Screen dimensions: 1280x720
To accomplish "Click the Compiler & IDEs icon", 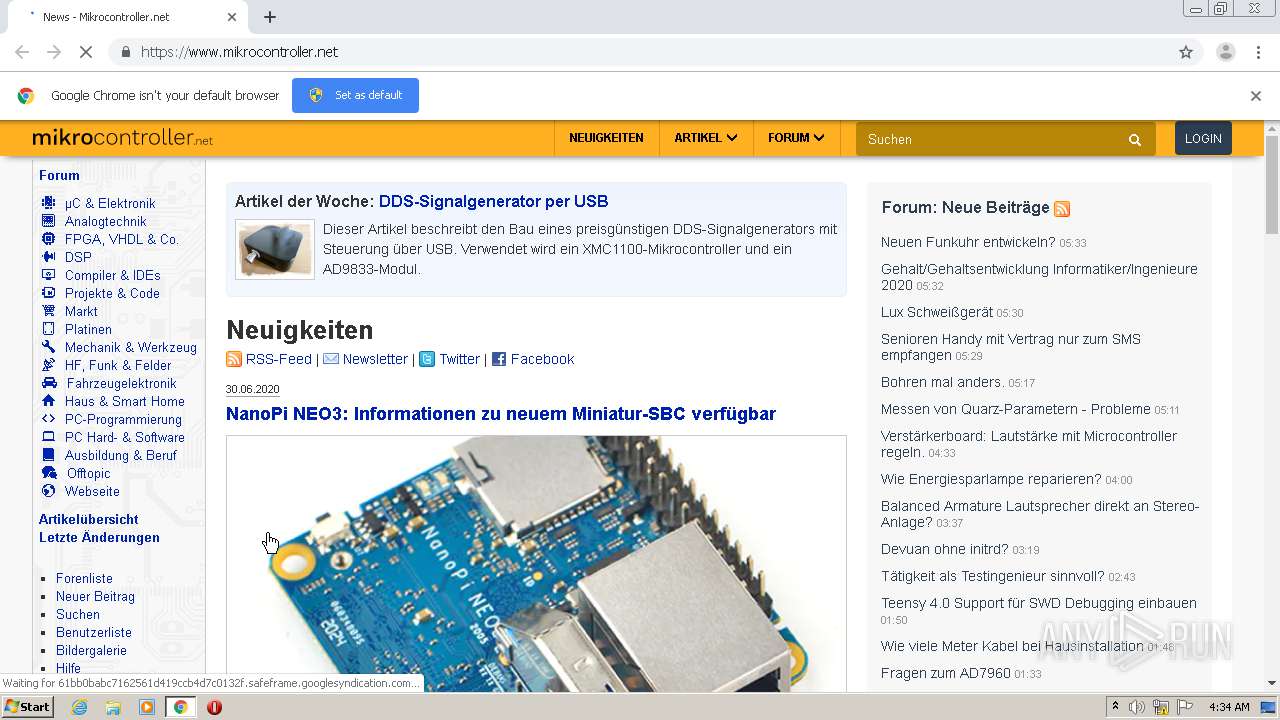I will (48, 275).
